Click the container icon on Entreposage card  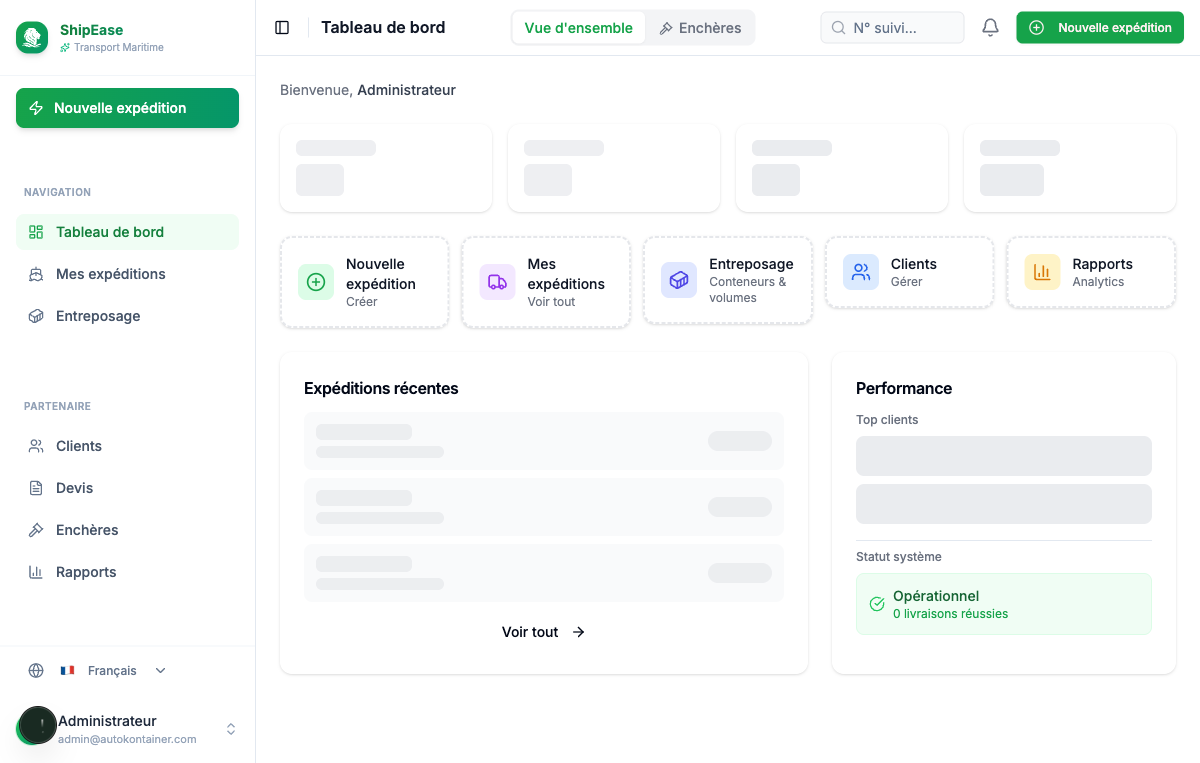click(x=679, y=280)
